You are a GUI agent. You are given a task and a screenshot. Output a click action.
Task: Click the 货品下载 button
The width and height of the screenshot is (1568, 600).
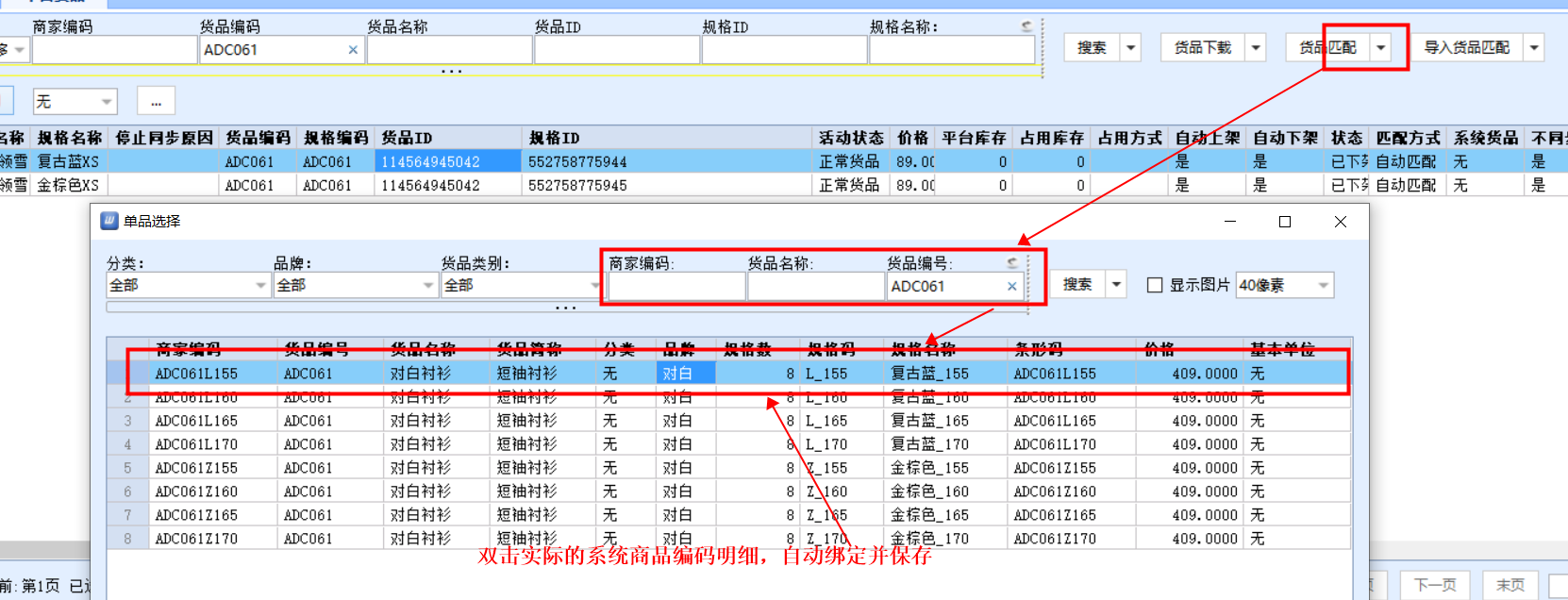(x=1202, y=47)
